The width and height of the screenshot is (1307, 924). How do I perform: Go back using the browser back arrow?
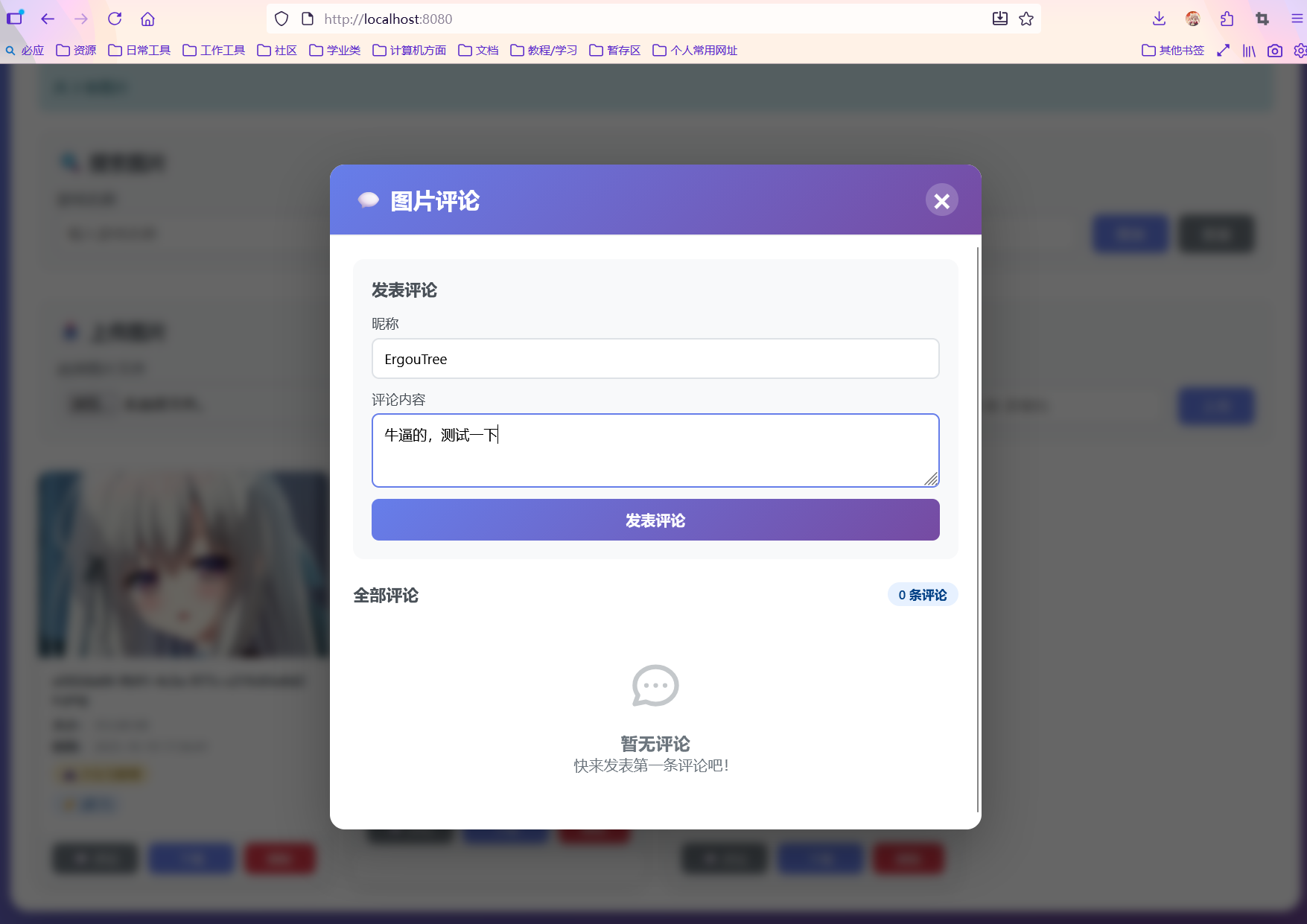pos(48,19)
